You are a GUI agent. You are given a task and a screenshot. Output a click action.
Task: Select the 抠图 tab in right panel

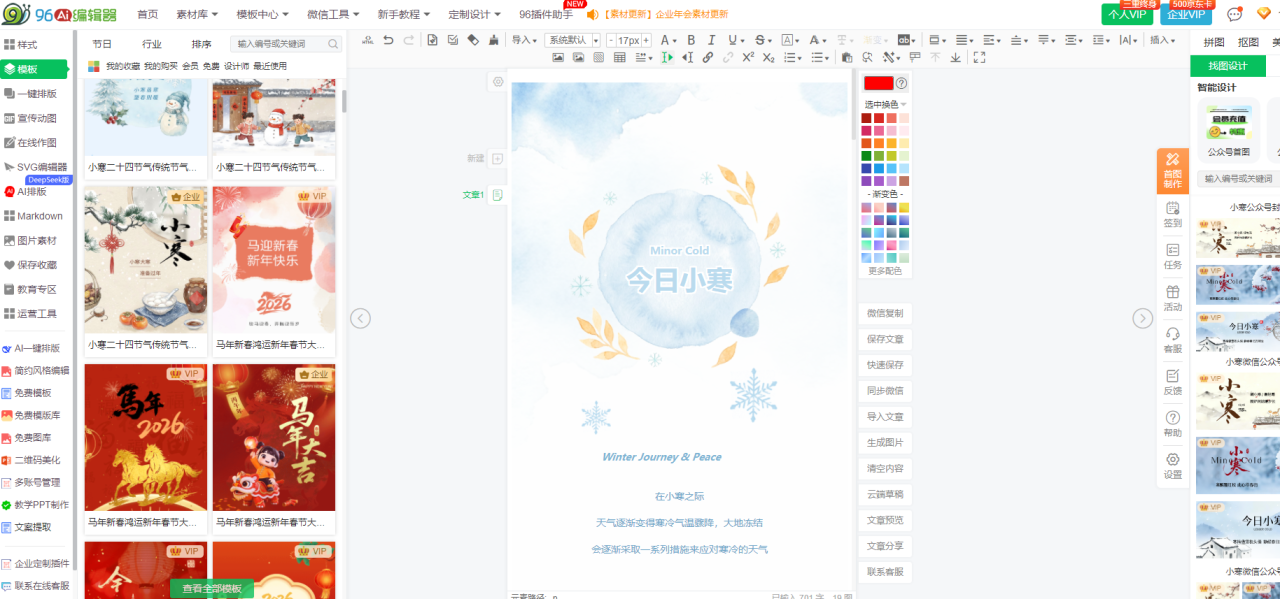click(1248, 42)
